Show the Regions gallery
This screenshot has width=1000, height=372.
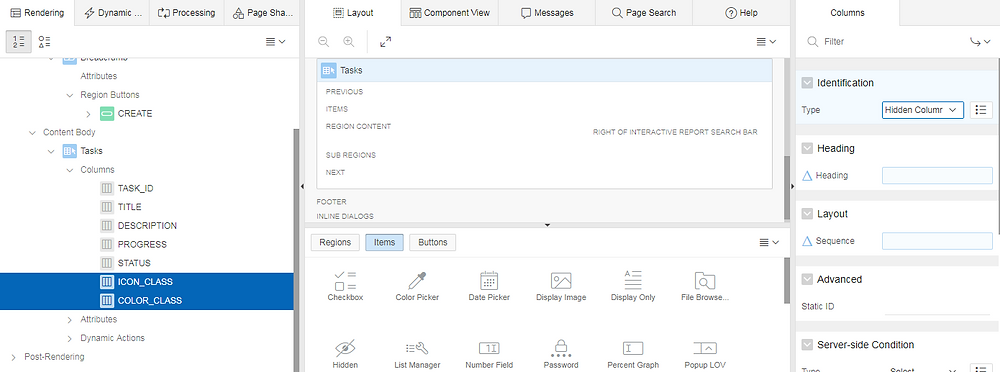point(335,242)
